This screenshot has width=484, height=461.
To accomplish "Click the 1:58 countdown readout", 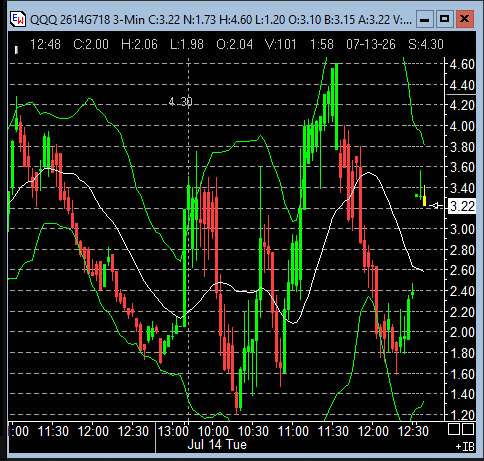I will click(322, 44).
